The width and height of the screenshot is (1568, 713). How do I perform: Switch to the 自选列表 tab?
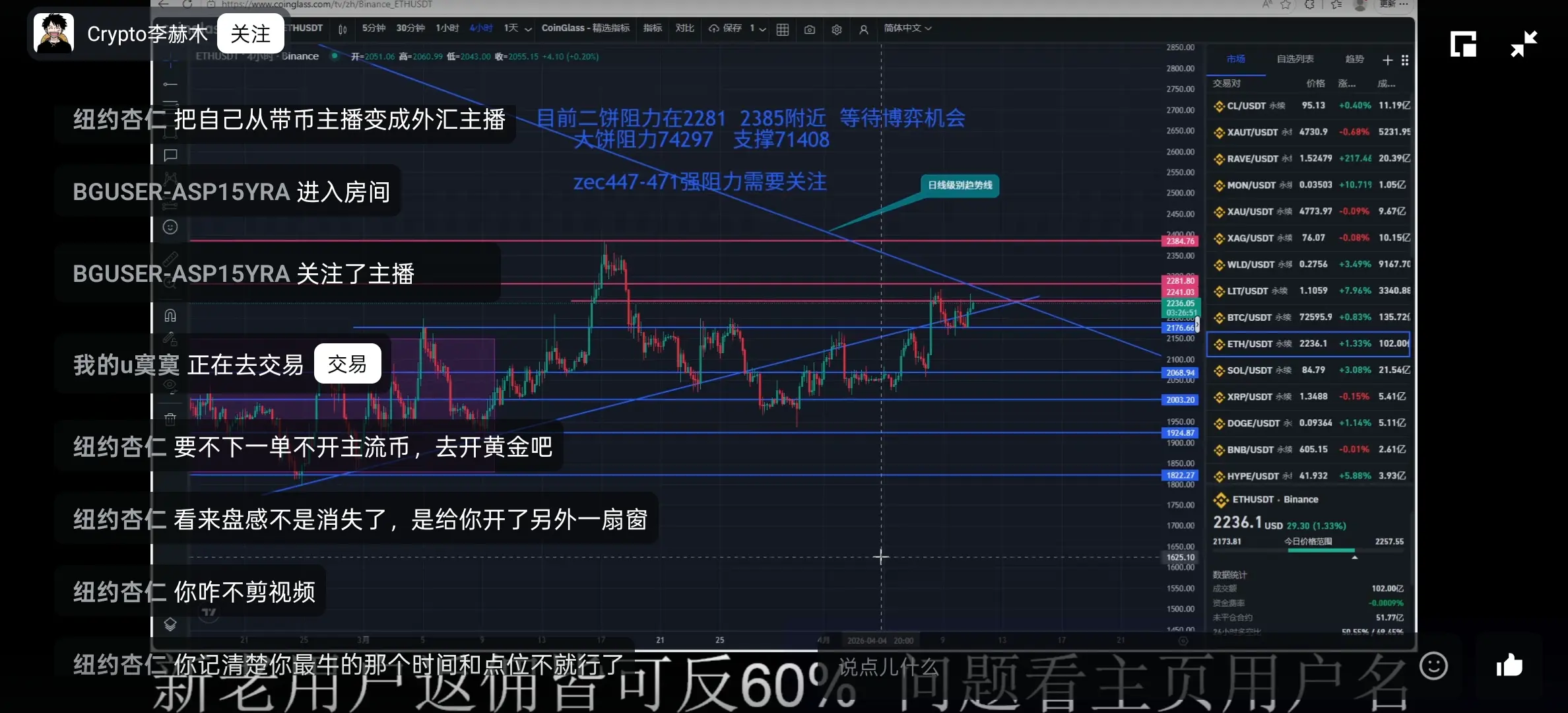1295,59
